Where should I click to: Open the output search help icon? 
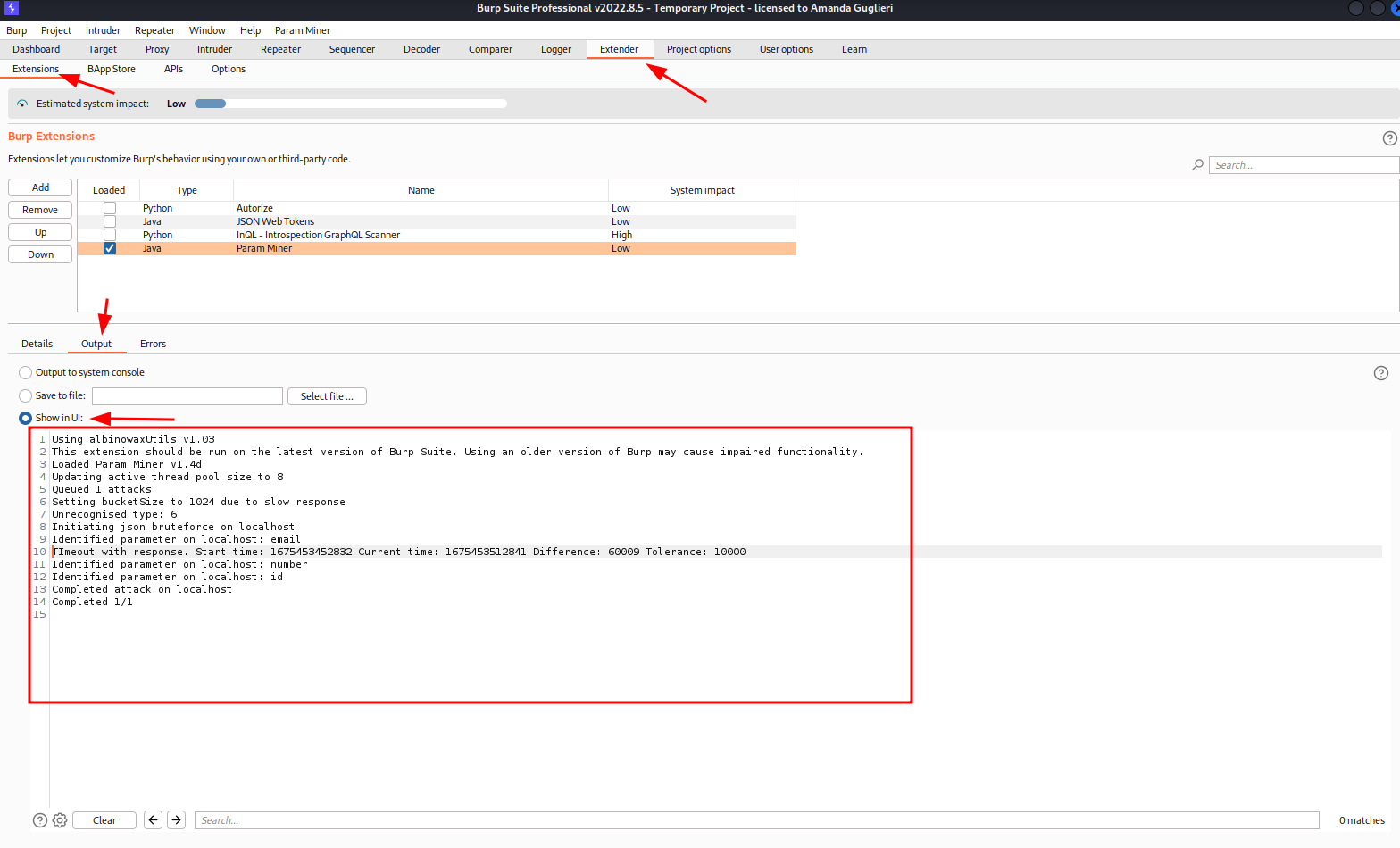pos(39,820)
